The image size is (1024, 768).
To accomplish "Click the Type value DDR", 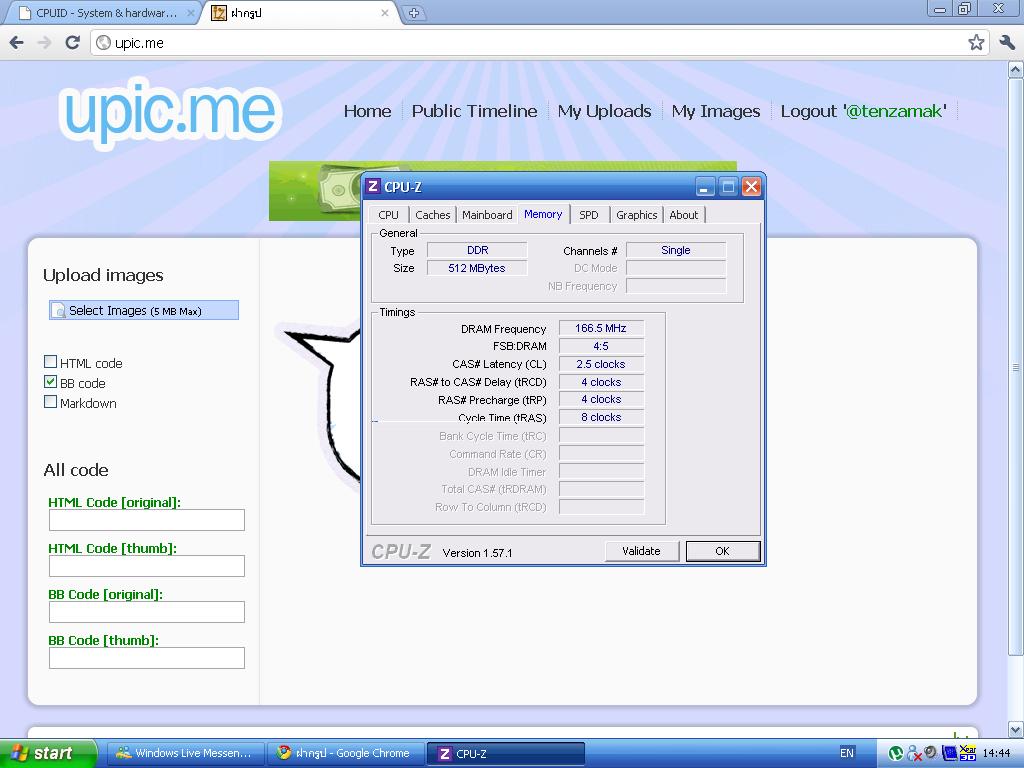I will pyautogui.click(x=477, y=250).
